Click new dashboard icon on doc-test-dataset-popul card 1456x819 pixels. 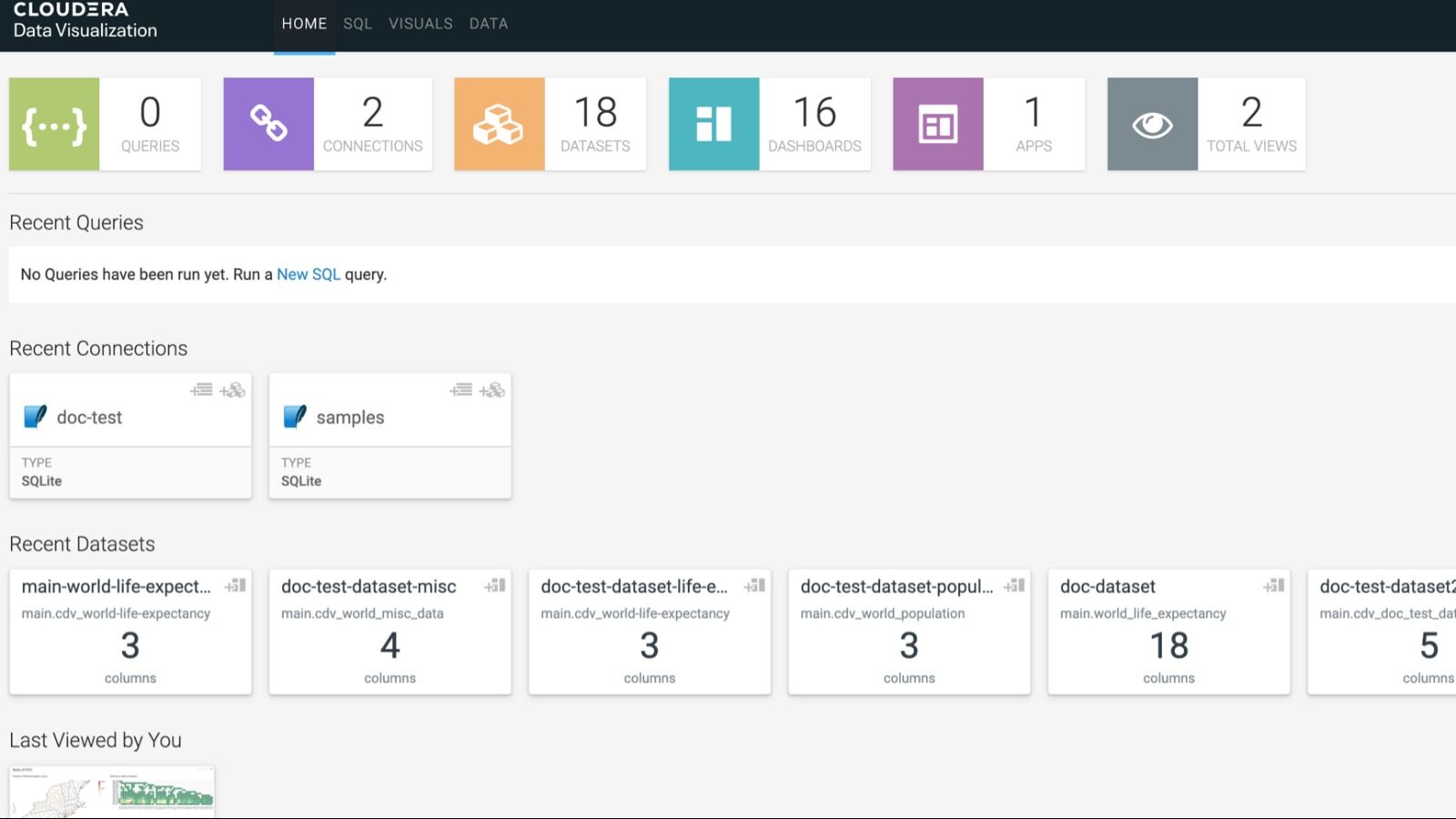(1015, 586)
